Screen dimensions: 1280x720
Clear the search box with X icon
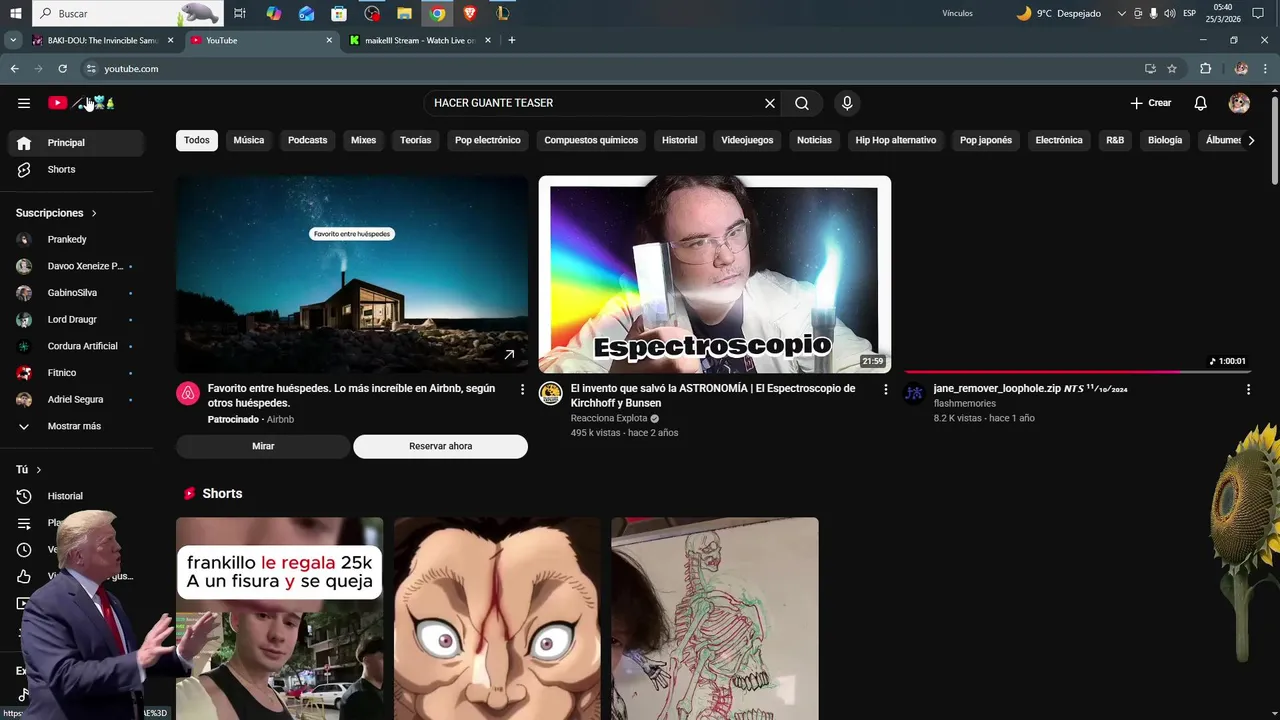click(x=770, y=103)
